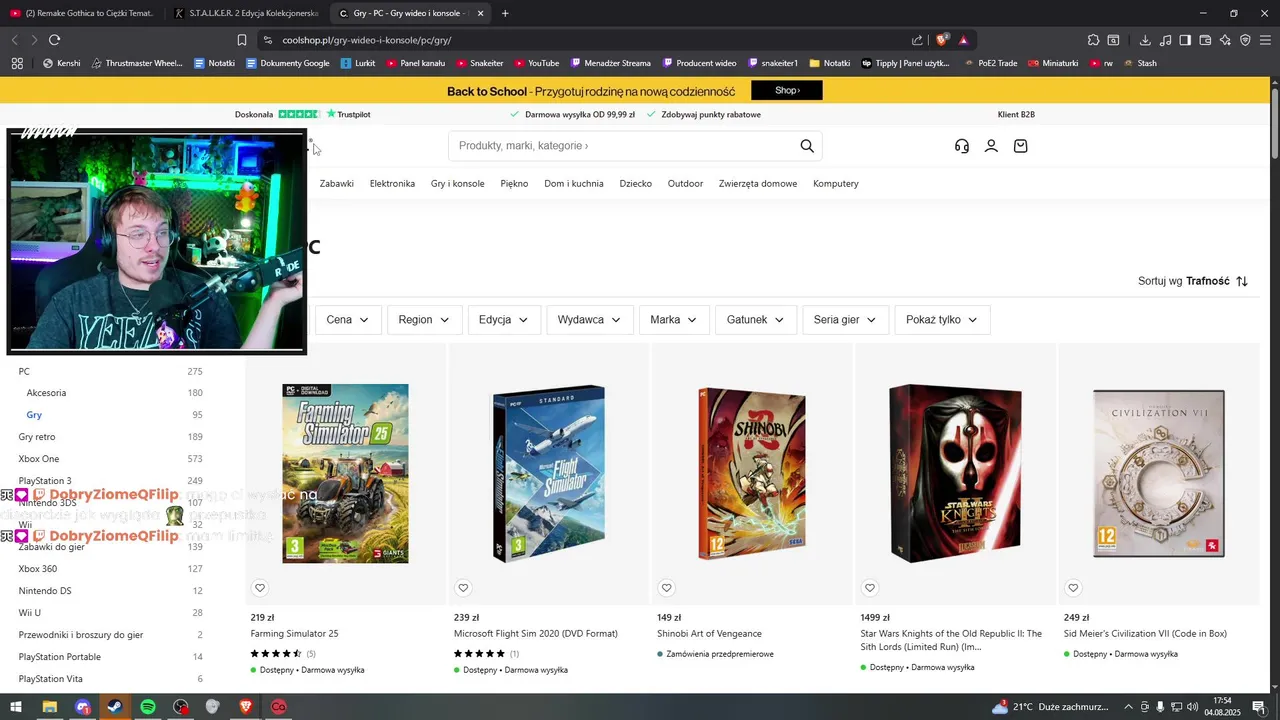Bookmark this page icon
The height and width of the screenshot is (720, 1280).
242,40
